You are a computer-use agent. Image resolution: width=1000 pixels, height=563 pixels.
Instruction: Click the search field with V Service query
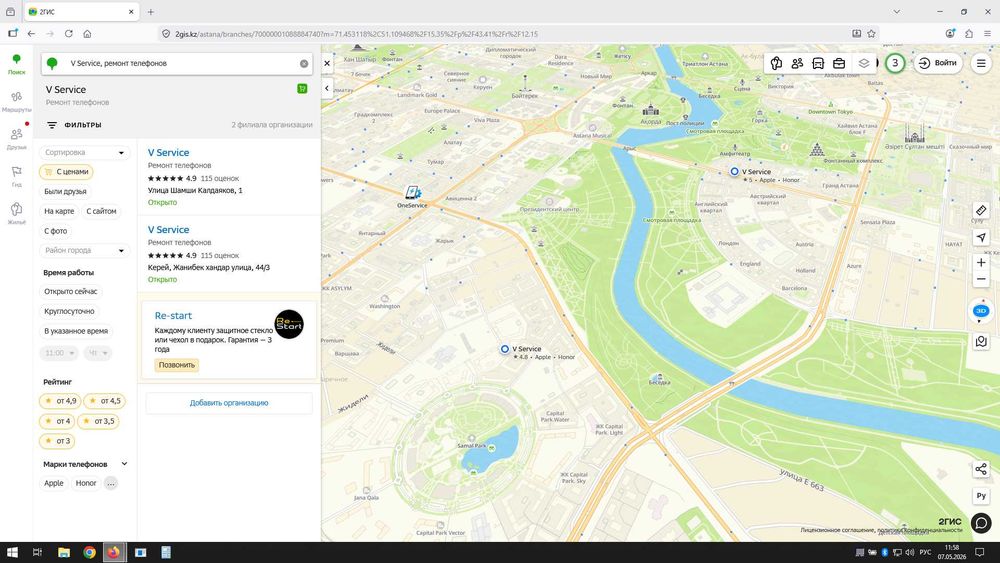175,64
